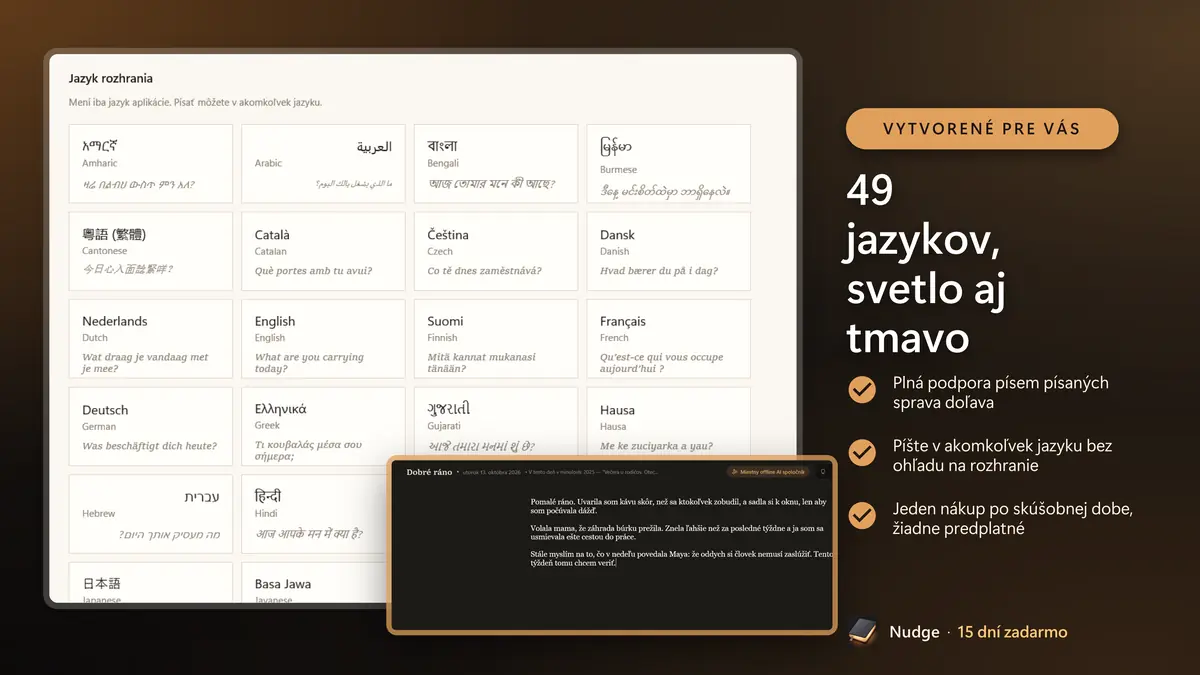Screen dimensions: 1200x675
Task: Select the Amharic language card
Action: (151, 164)
